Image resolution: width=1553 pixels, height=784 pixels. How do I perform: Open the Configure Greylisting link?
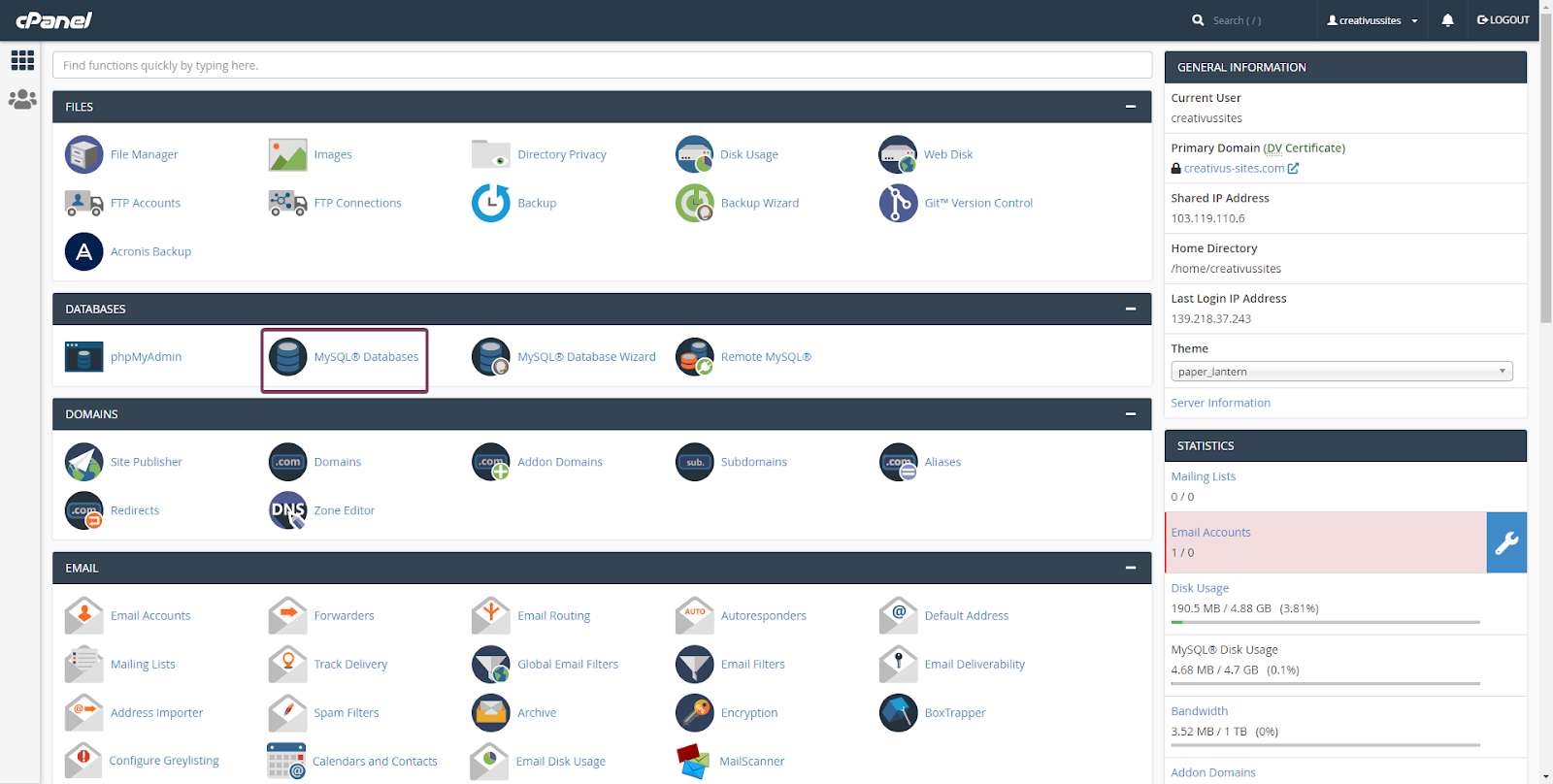164,761
